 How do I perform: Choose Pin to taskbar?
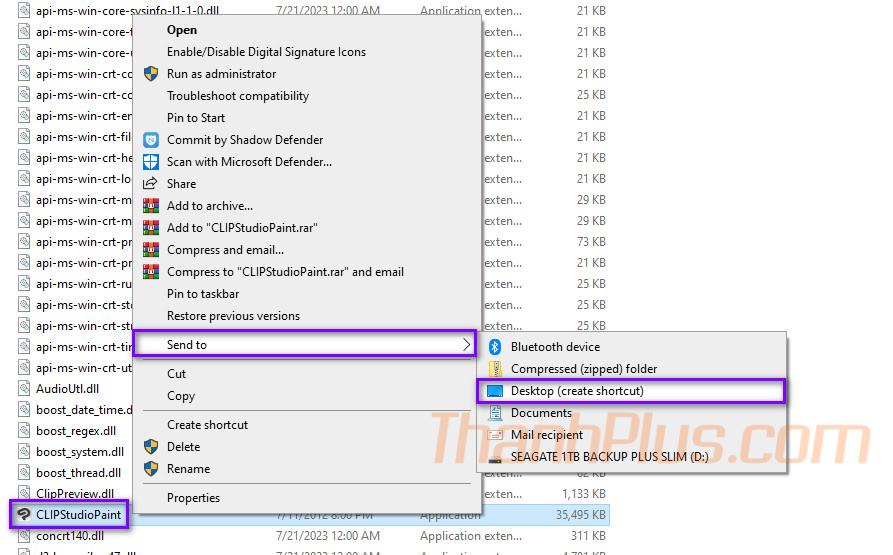pos(203,294)
